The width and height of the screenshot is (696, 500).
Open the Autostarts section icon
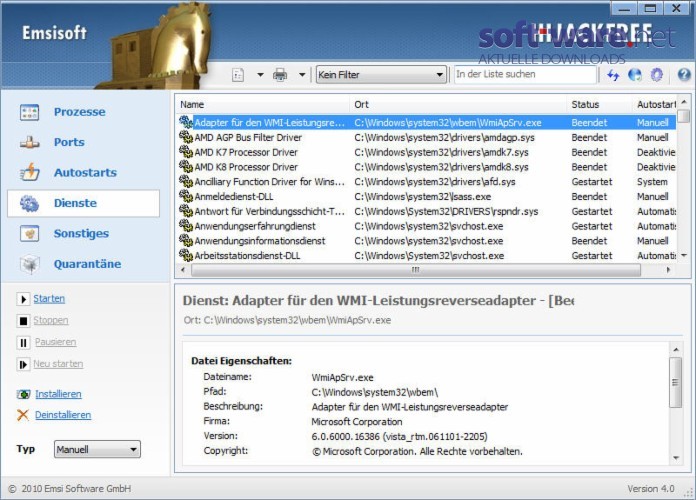[29, 172]
